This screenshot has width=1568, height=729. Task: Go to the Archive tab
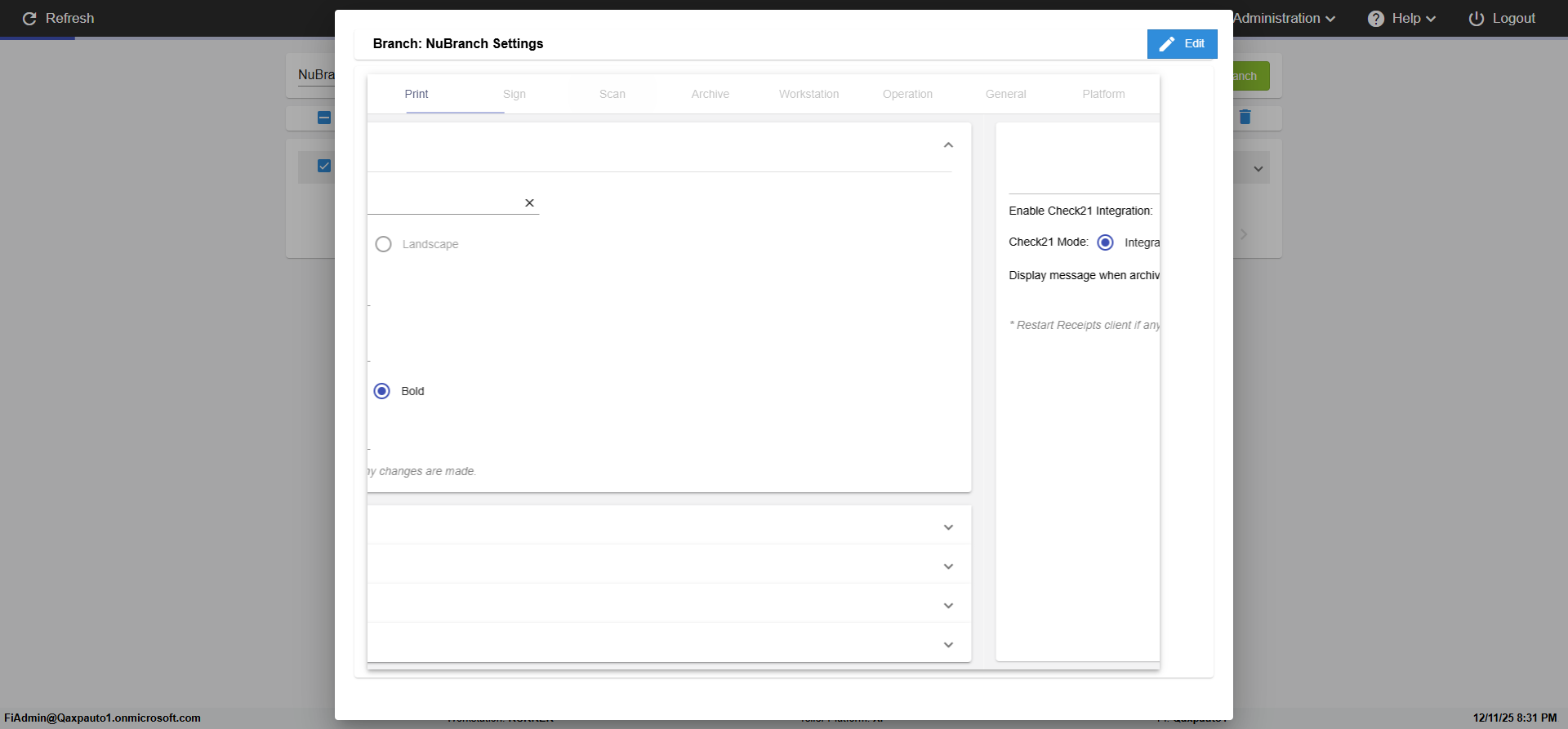point(710,95)
